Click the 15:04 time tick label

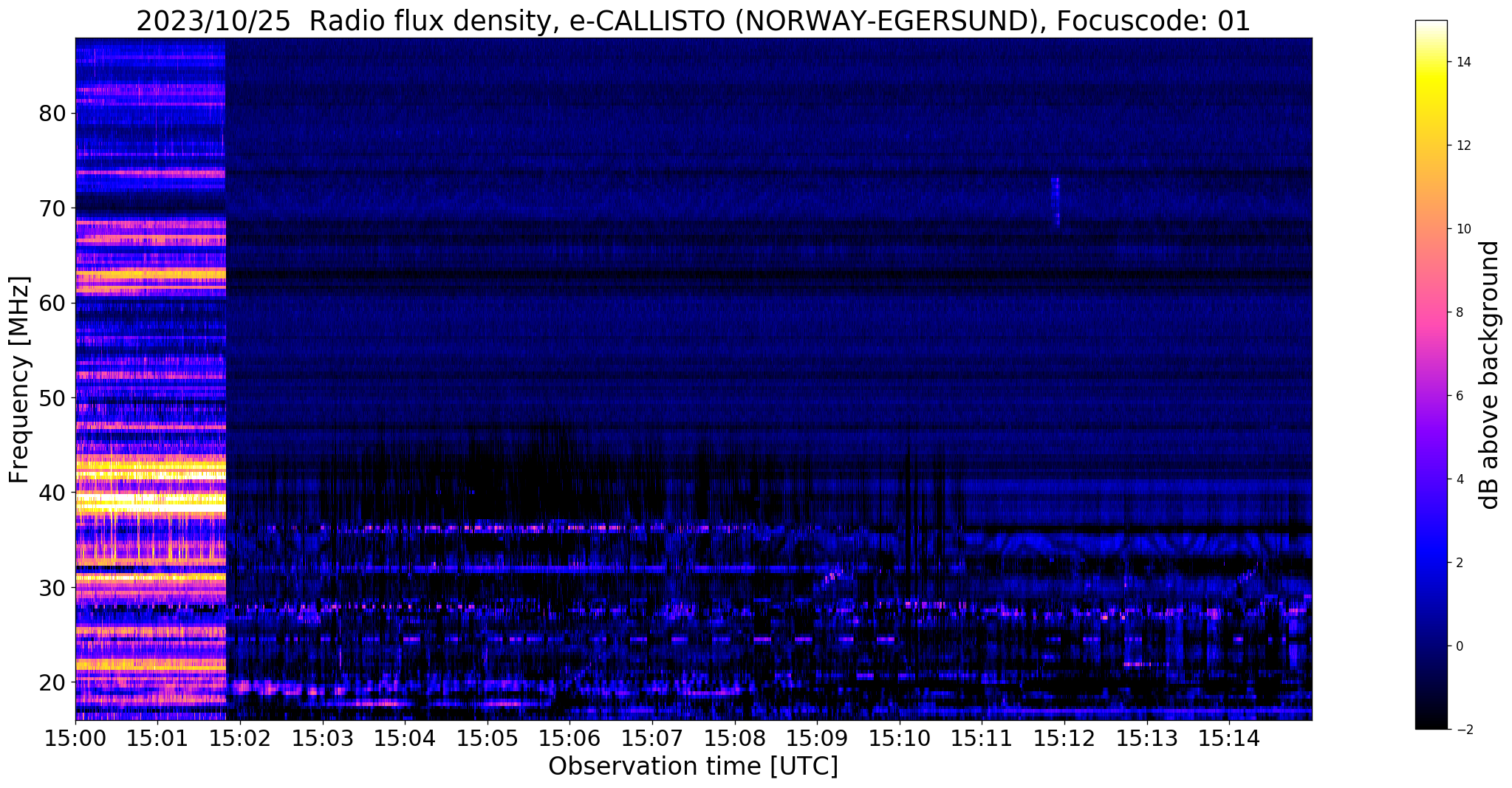click(405, 738)
